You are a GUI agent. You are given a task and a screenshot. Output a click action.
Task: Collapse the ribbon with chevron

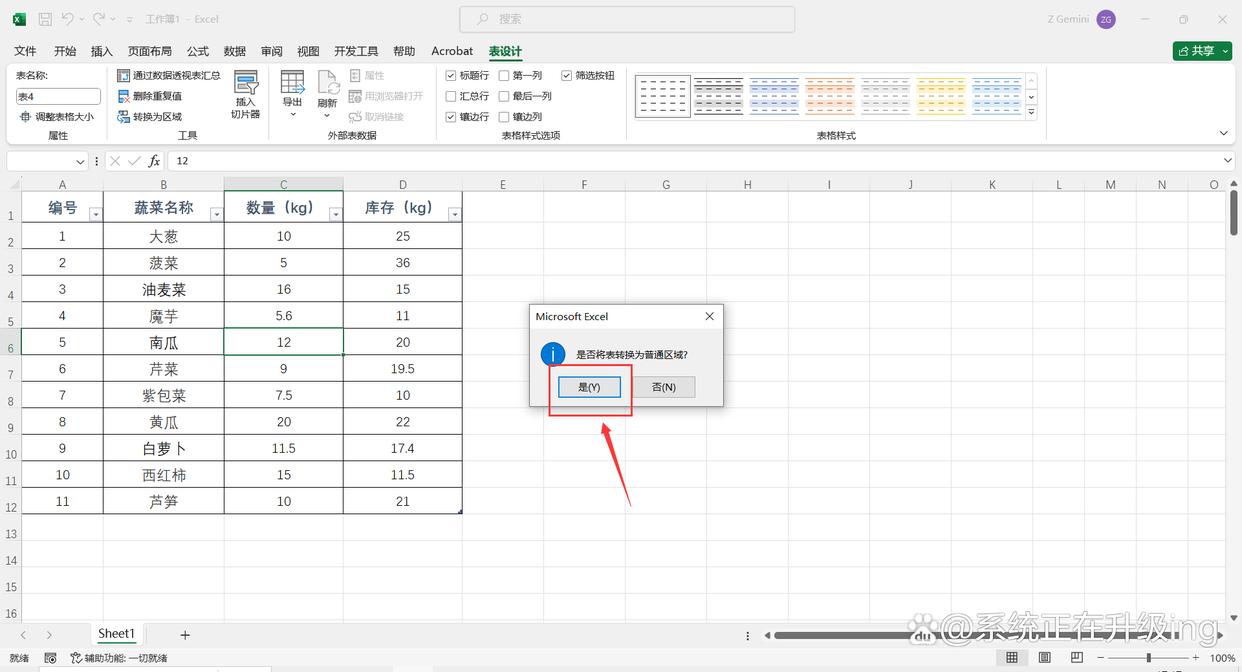[x=1224, y=133]
